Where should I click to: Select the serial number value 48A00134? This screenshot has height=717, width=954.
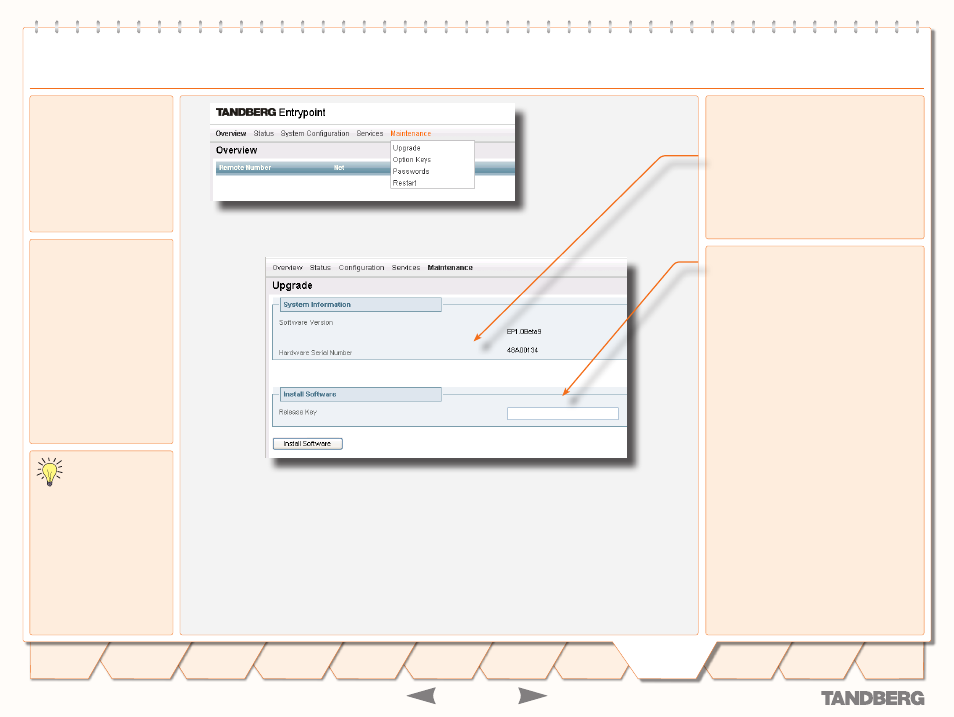pyautogui.click(x=522, y=350)
